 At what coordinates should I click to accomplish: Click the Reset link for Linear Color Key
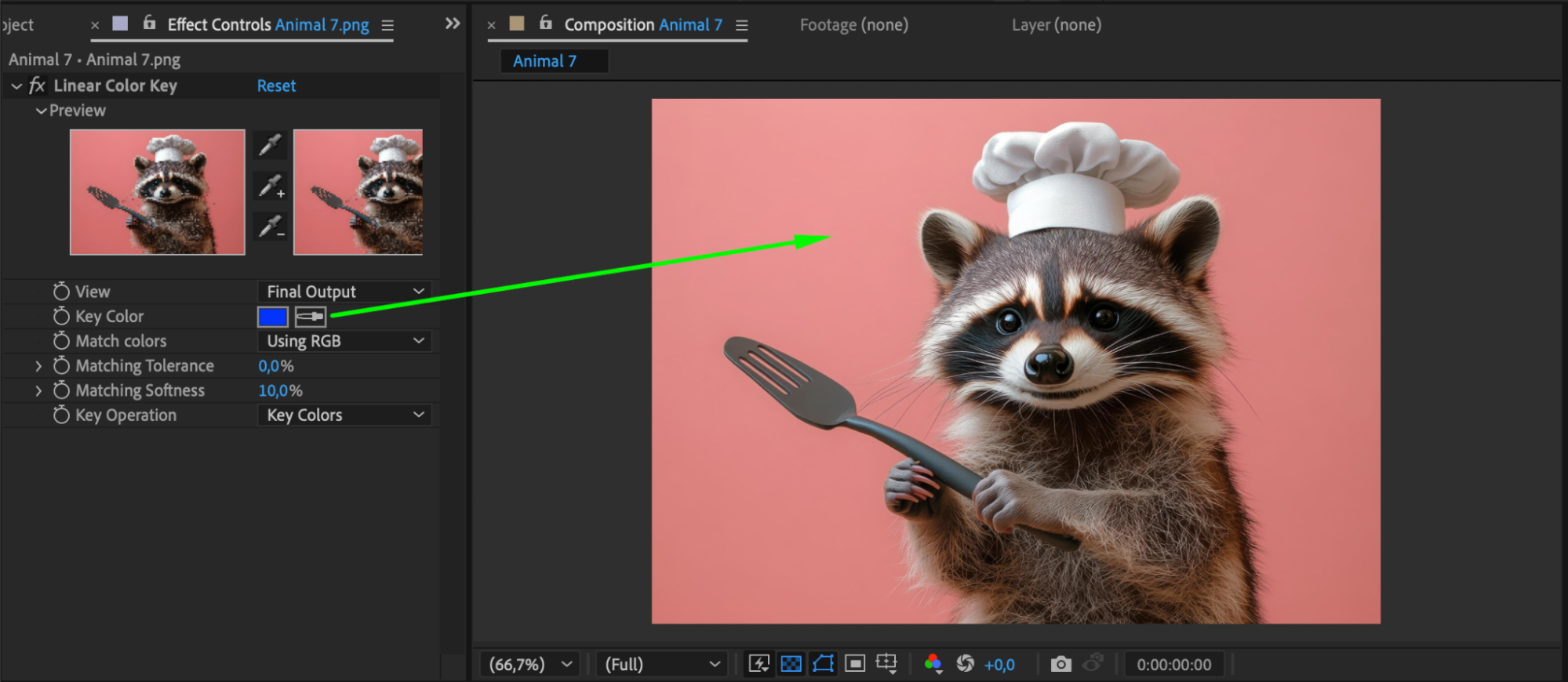(276, 86)
